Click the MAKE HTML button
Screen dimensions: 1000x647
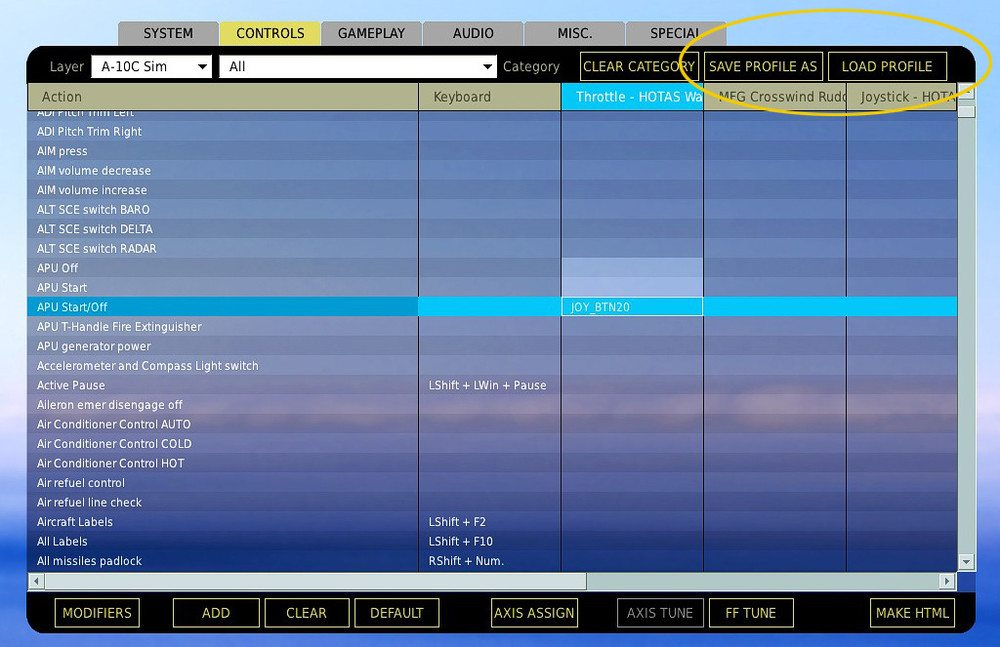tap(913, 613)
